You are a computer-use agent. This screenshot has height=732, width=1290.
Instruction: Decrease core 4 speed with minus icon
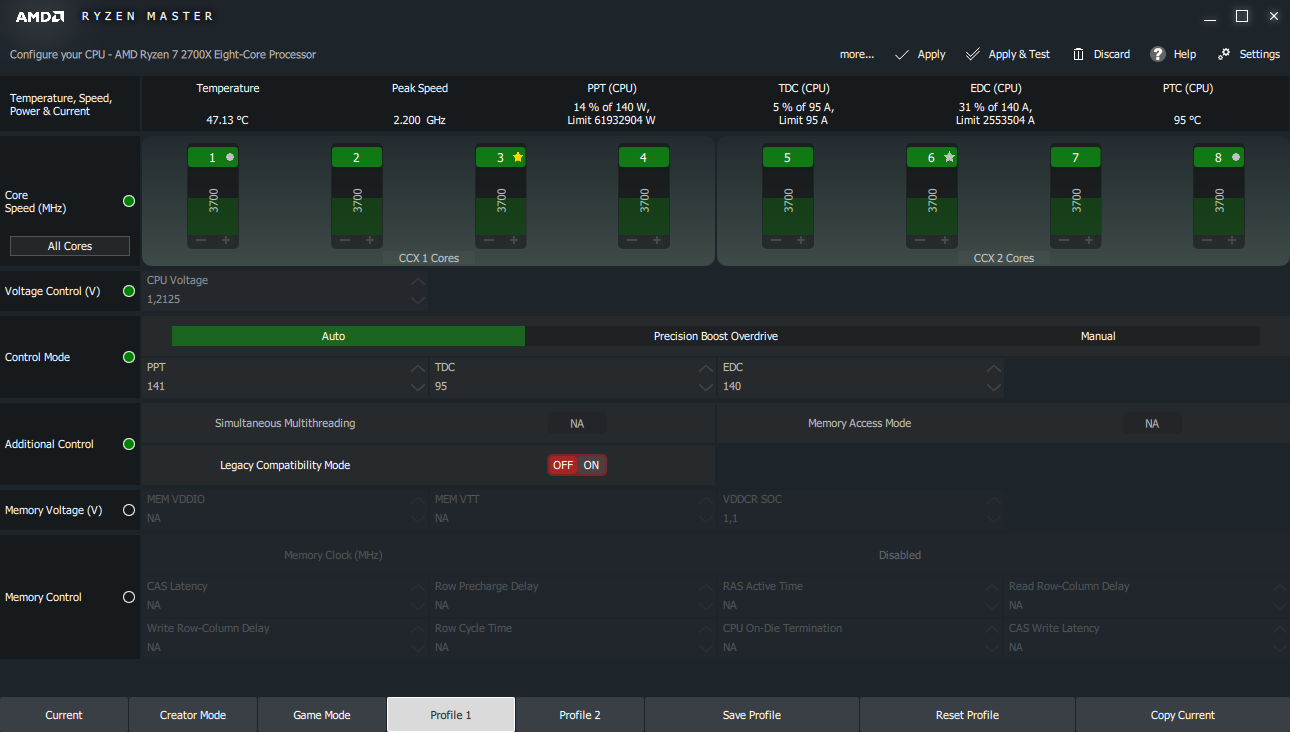632,240
